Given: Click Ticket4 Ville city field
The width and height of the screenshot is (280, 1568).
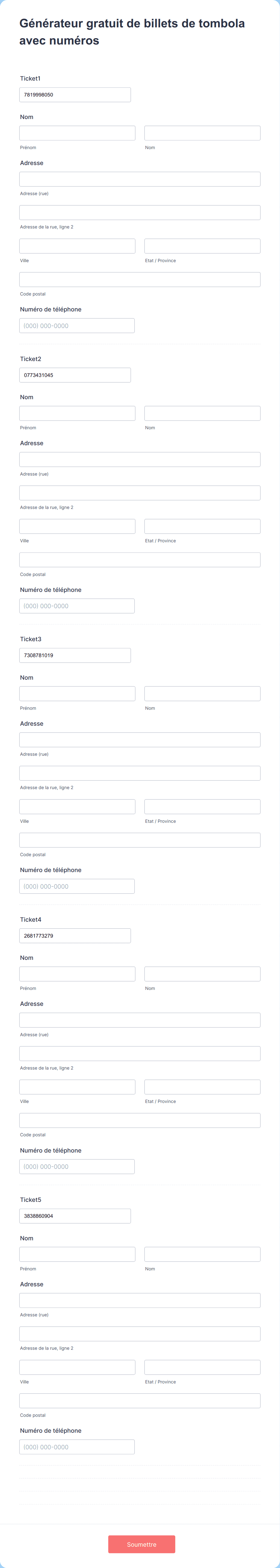Looking at the screenshot, I should tap(77, 1086).
